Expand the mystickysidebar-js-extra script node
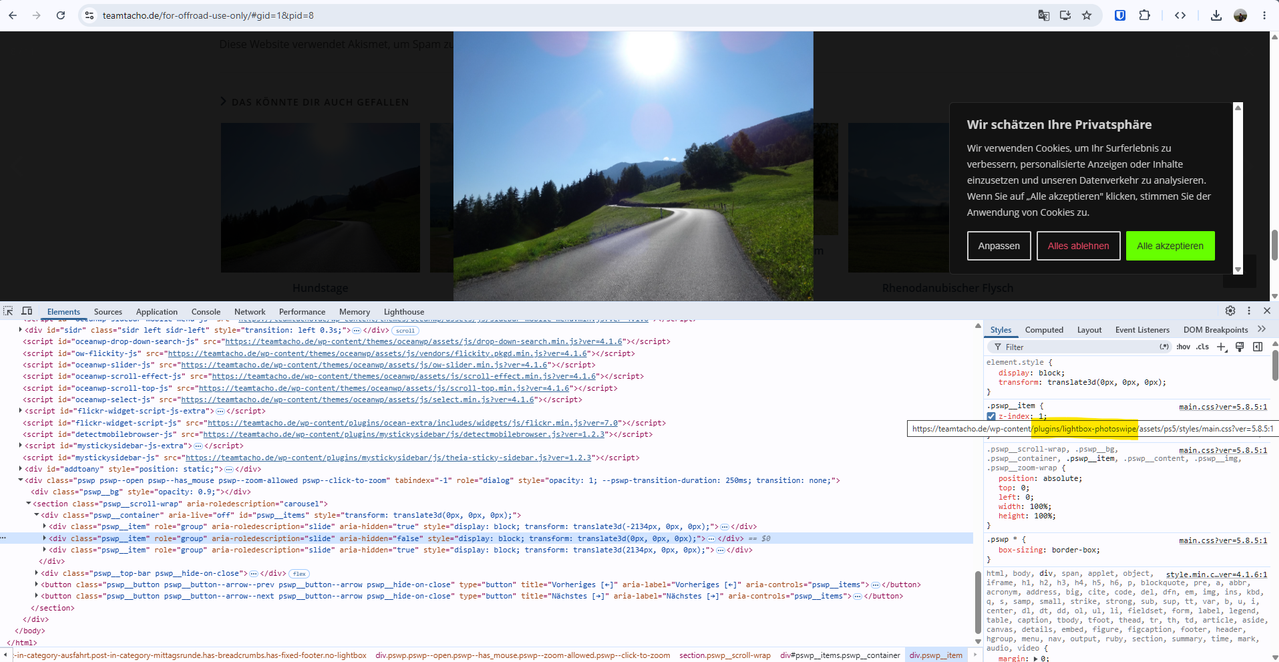The width and height of the screenshot is (1279, 662). [21, 446]
